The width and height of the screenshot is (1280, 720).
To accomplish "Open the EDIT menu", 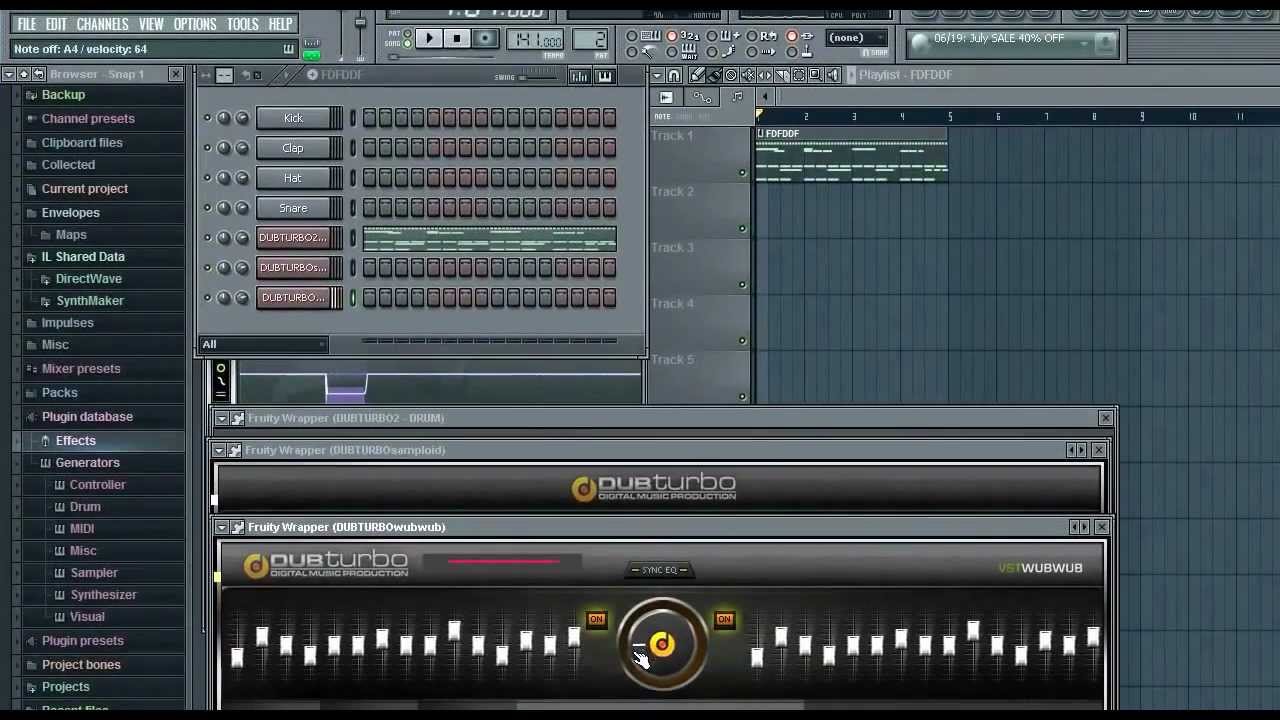I will (56, 24).
